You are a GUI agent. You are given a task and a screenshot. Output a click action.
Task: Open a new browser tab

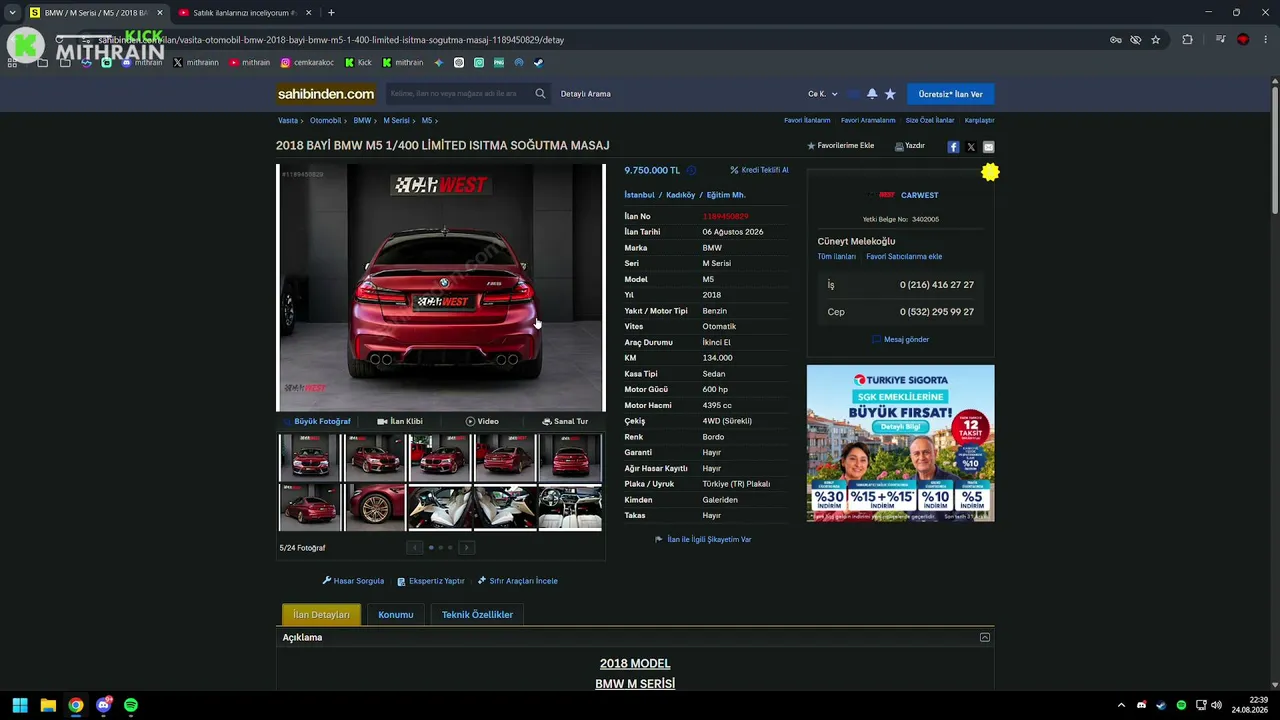click(x=331, y=13)
